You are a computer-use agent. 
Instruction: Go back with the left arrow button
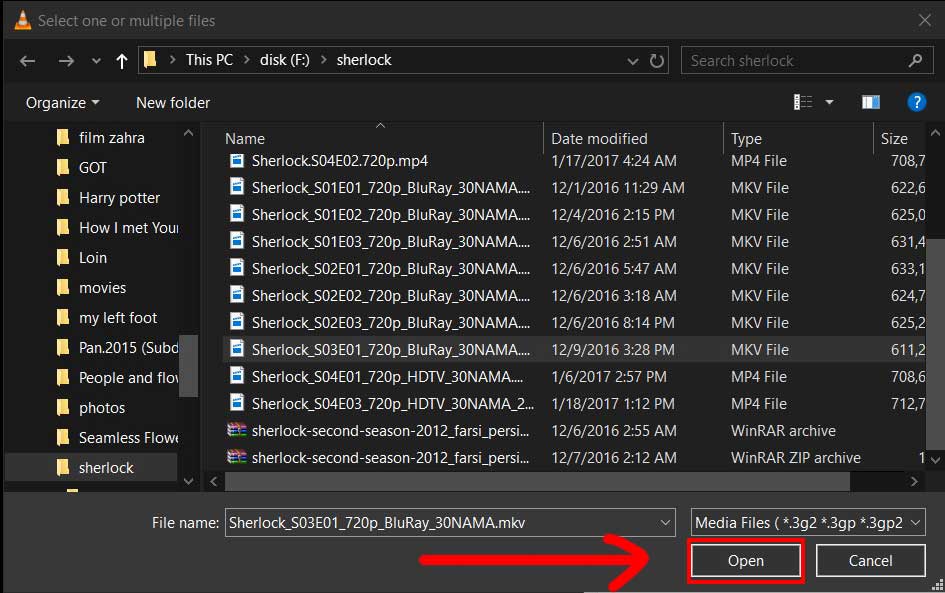27,60
